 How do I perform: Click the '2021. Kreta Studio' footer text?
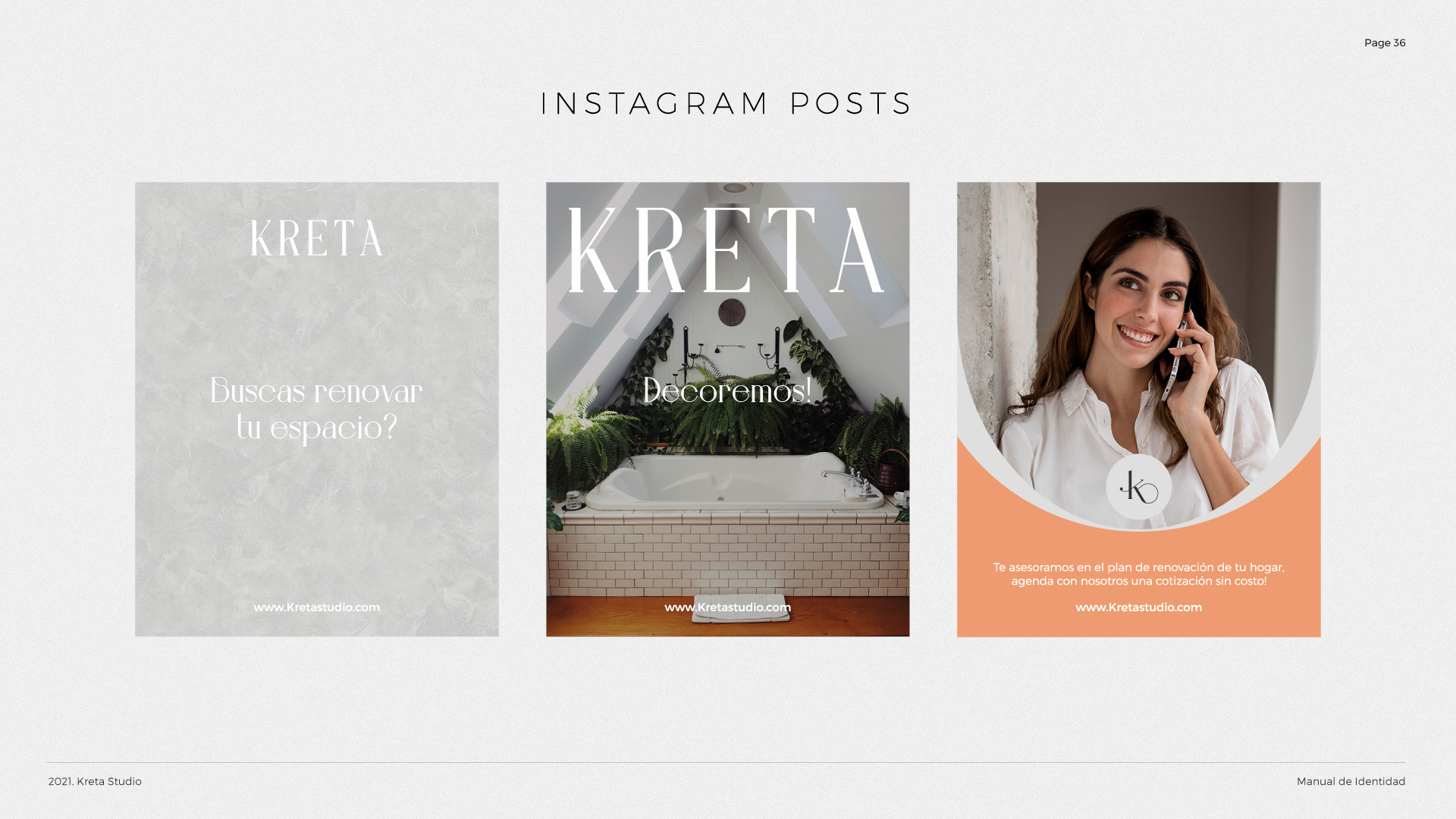(95, 782)
